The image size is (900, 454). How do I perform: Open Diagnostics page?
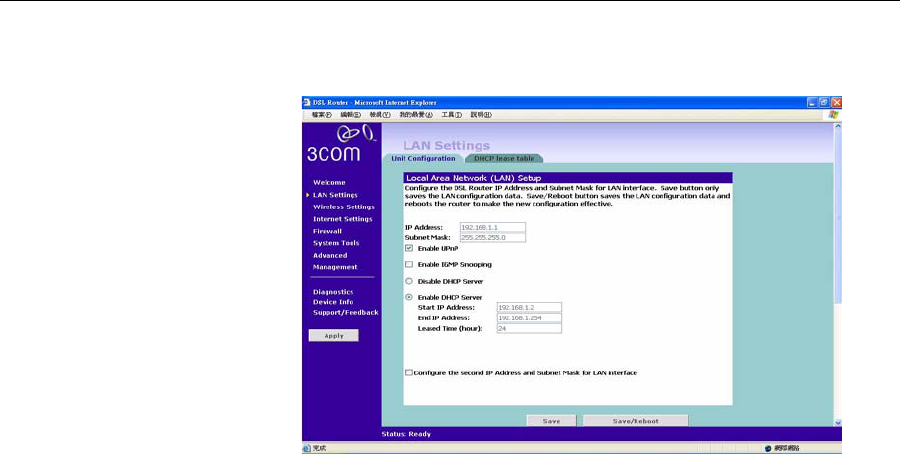(x=333, y=292)
